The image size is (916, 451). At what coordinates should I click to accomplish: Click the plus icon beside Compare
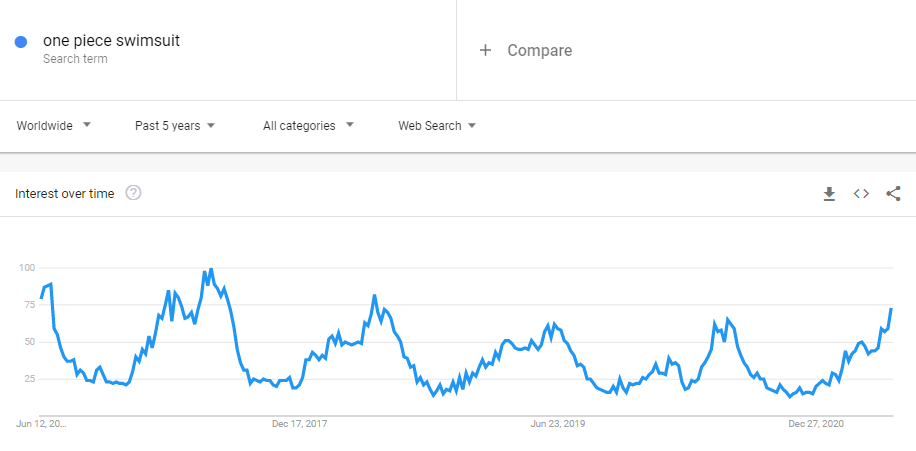click(485, 50)
